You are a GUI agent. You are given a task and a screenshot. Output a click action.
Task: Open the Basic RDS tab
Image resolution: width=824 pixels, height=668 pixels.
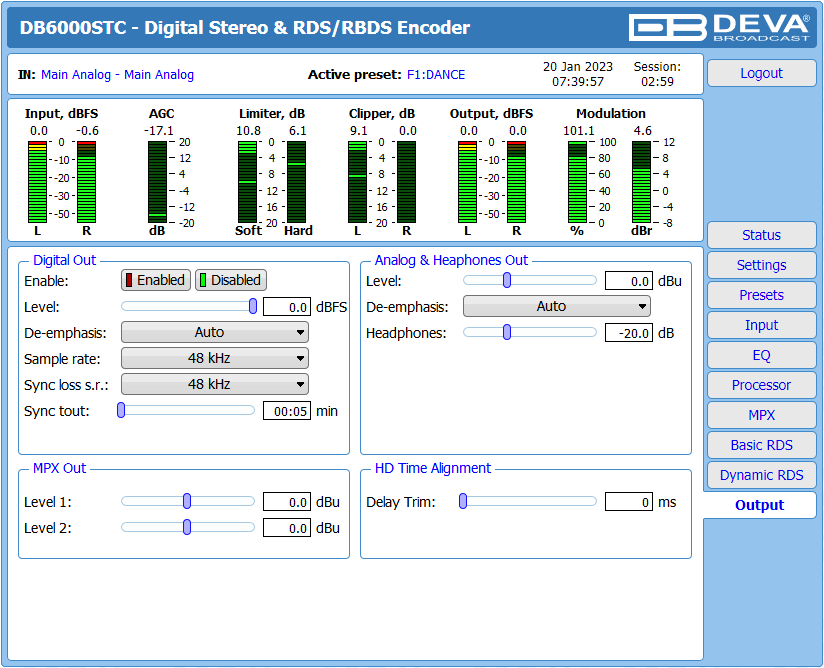pyautogui.click(x=761, y=445)
